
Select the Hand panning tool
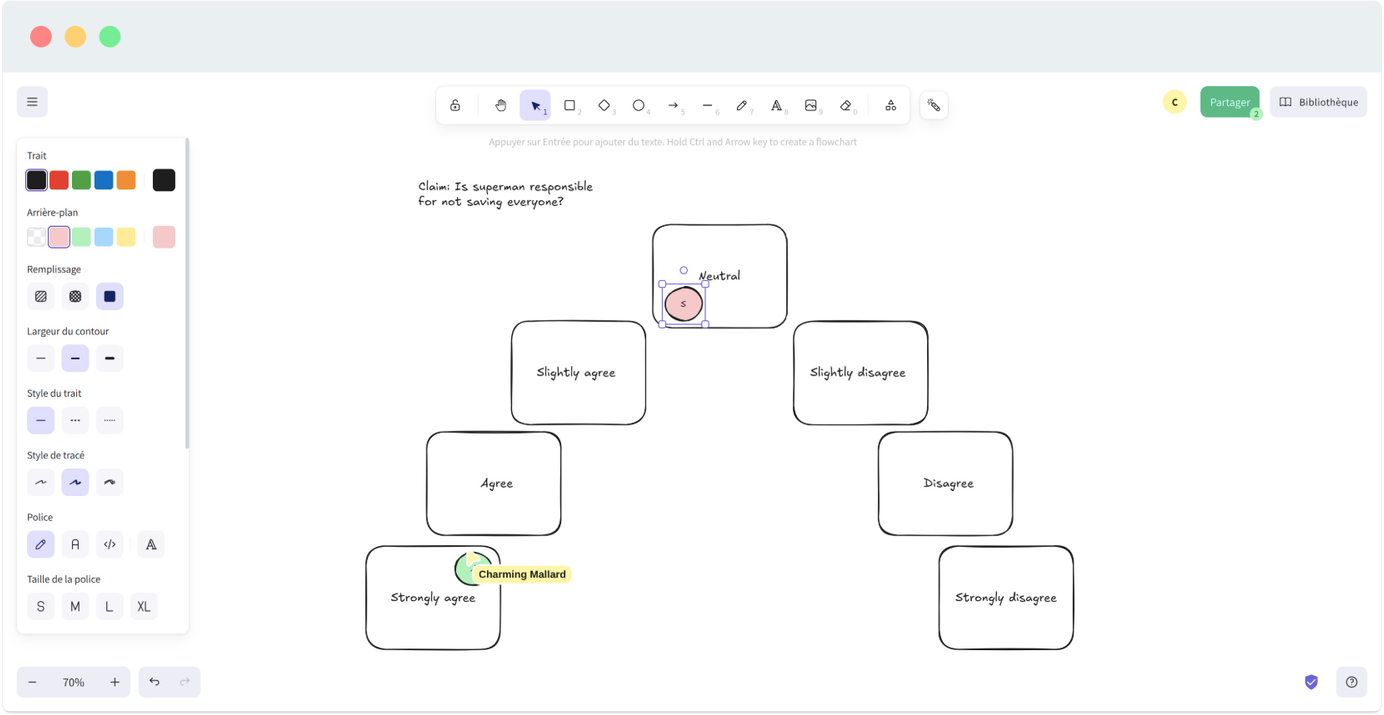[x=501, y=105]
